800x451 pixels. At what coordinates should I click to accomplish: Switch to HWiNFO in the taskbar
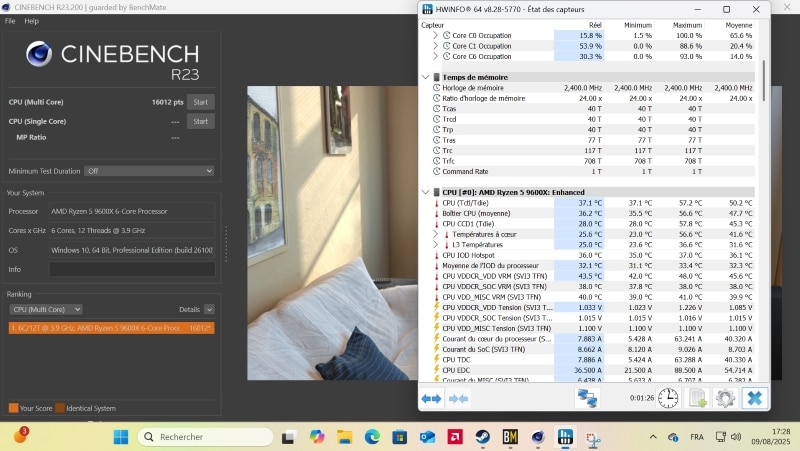coord(565,437)
